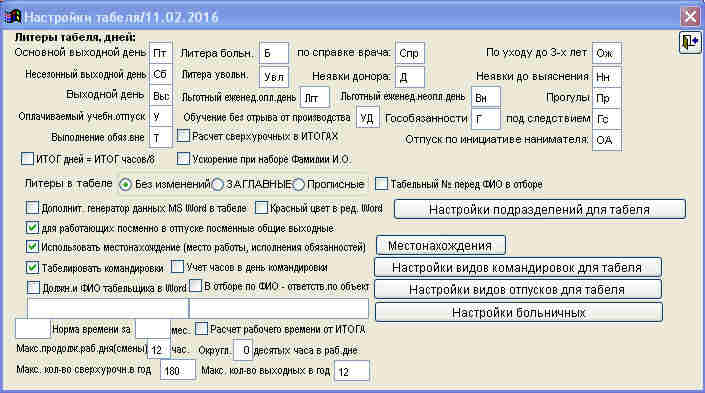
Task: Click the Настройки больничных button
Action: click(x=518, y=313)
